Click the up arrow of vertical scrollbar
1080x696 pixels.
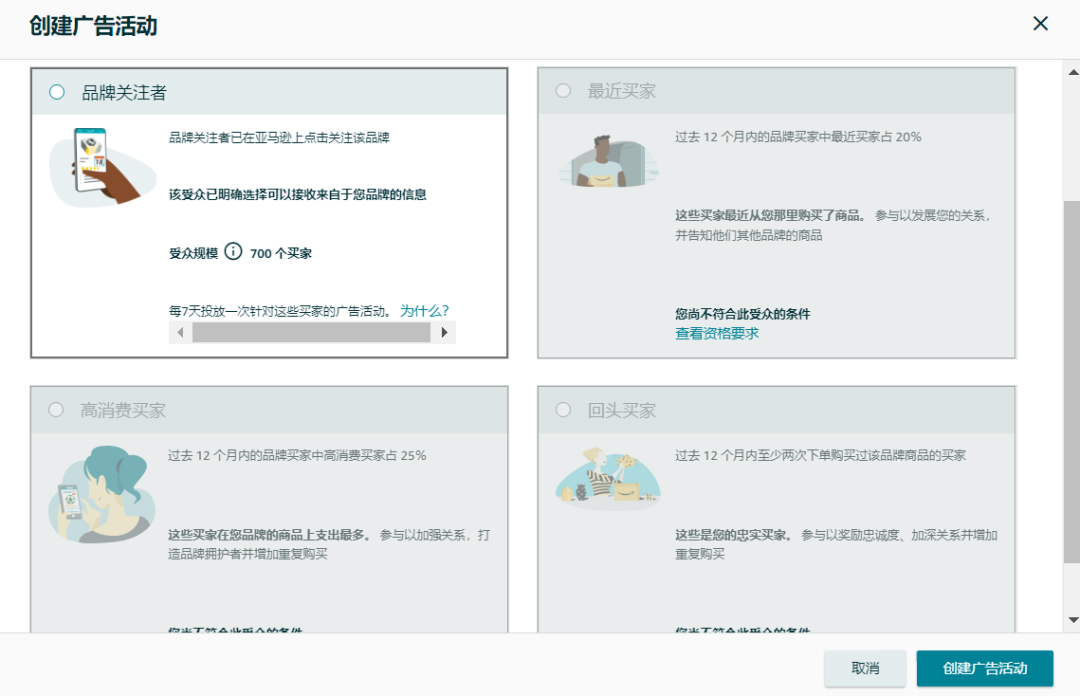1072,71
